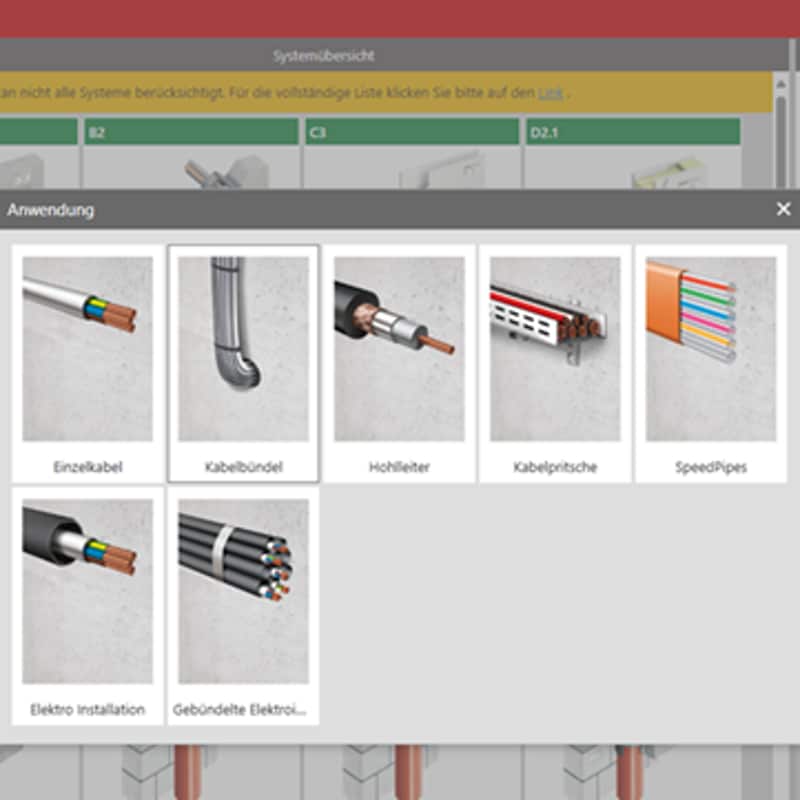800x800 pixels.
Task: Open product thumbnail beneath C3 header
Action: 430,171
